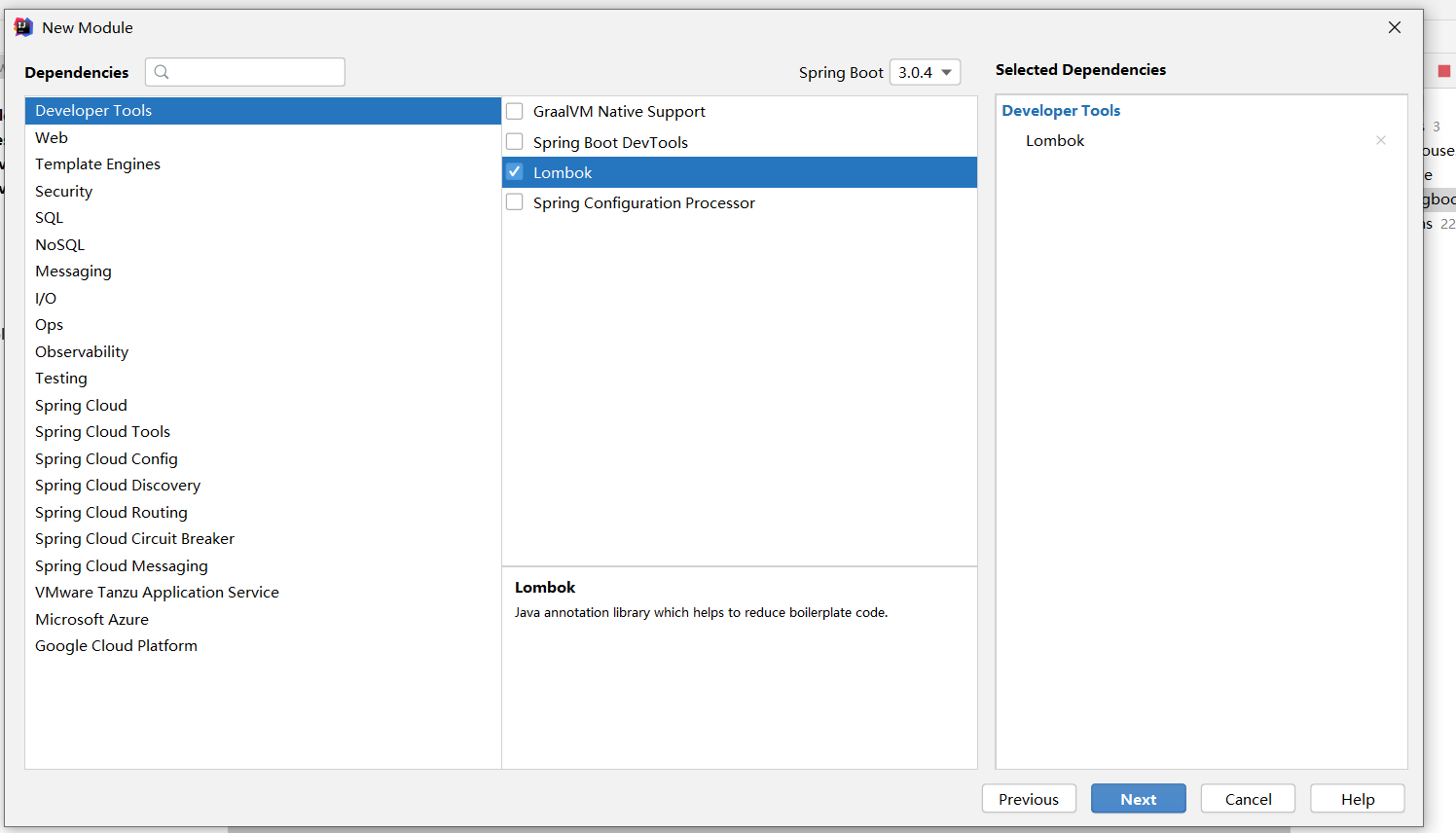Click the Next button
The height and width of the screenshot is (833, 1456).
1138,799
